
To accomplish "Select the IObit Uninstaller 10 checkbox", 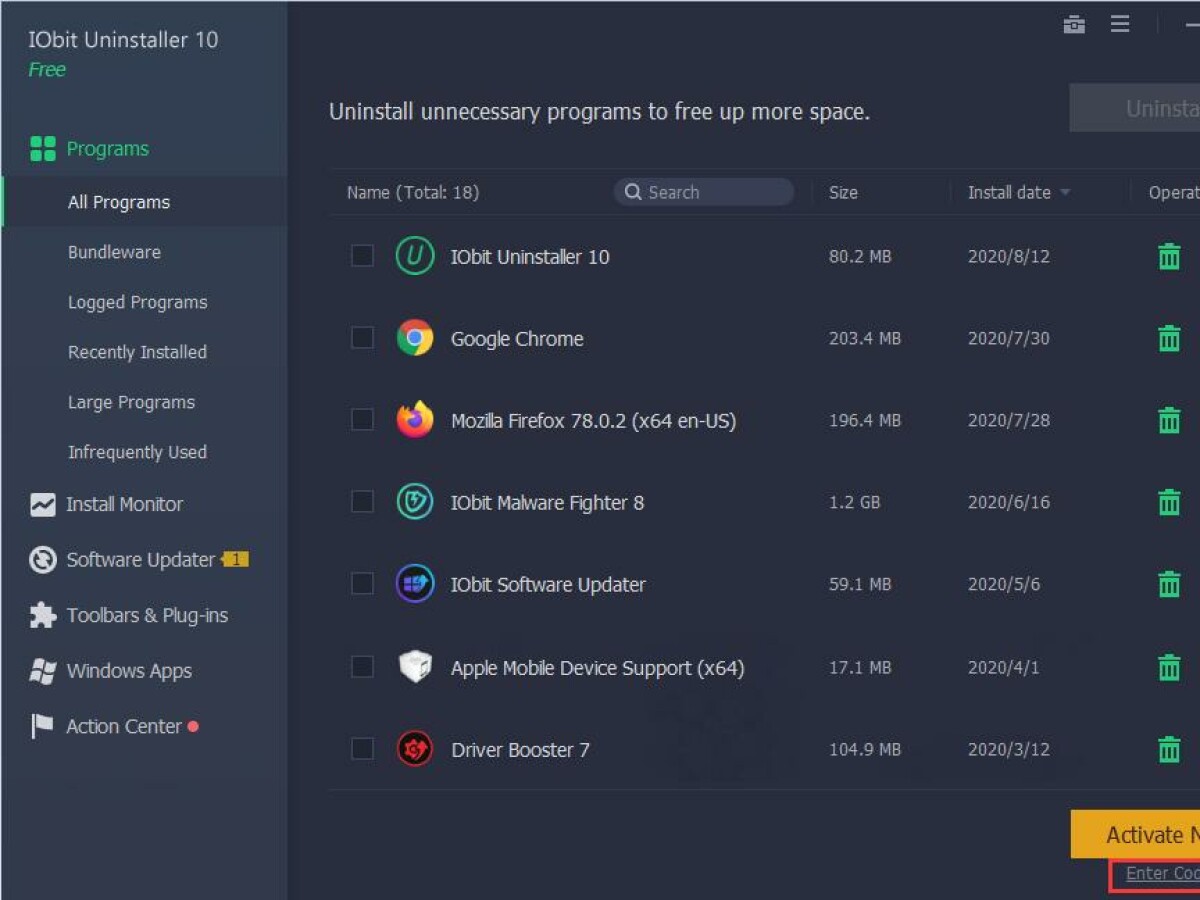I will click(362, 256).
